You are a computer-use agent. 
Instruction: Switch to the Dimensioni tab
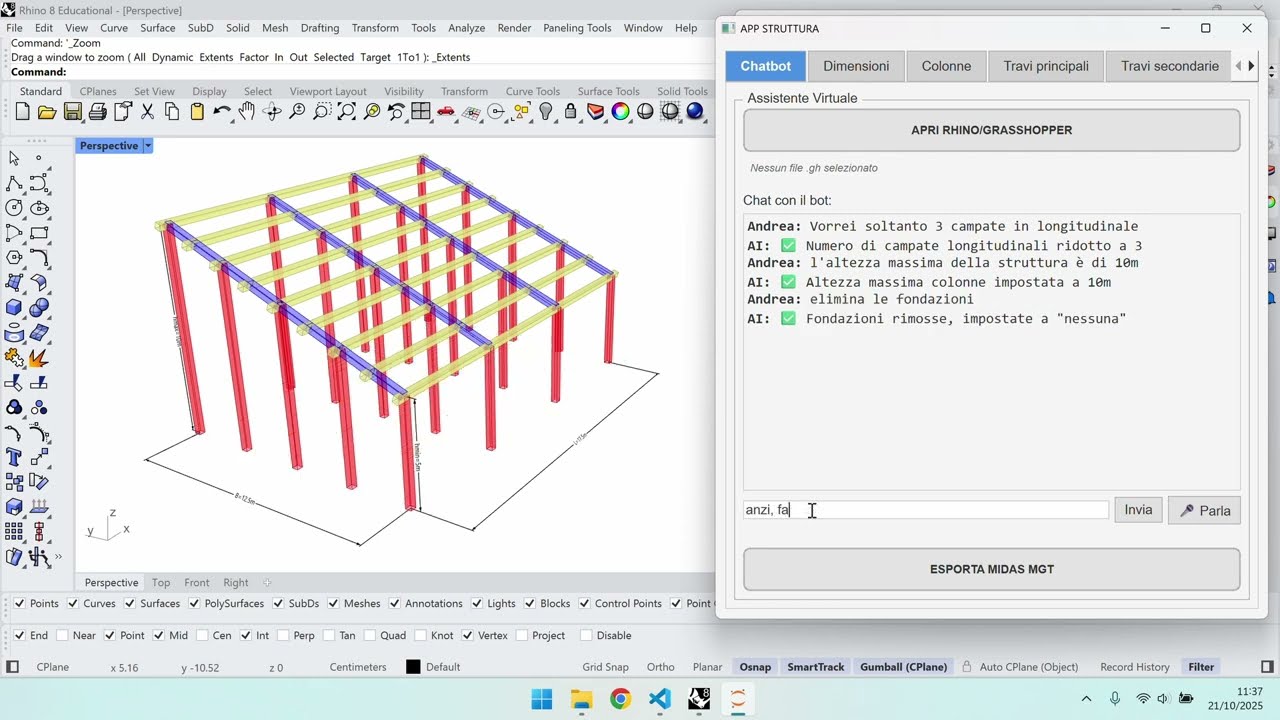click(x=856, y=66)
